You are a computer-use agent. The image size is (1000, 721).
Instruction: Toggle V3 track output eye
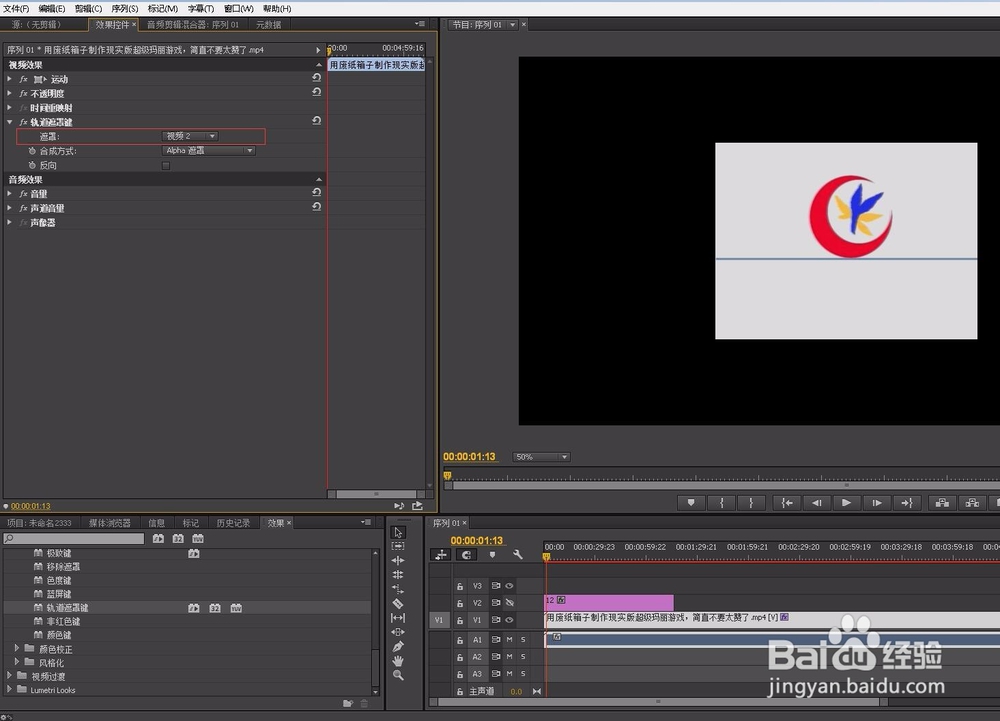click(x=510, y=586)
